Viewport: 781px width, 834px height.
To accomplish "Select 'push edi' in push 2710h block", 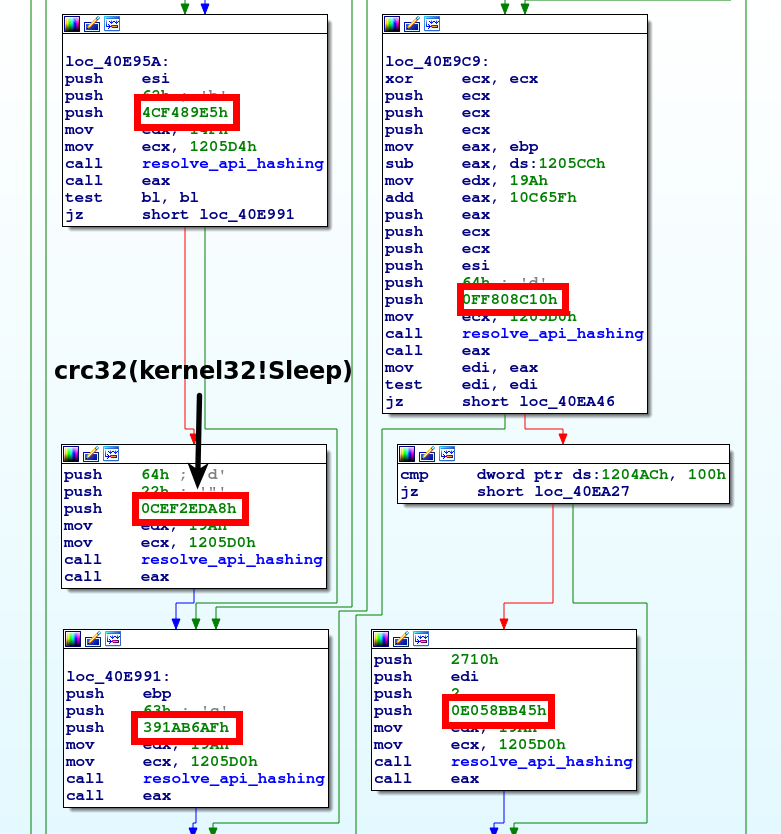I will tap(426, 677).
